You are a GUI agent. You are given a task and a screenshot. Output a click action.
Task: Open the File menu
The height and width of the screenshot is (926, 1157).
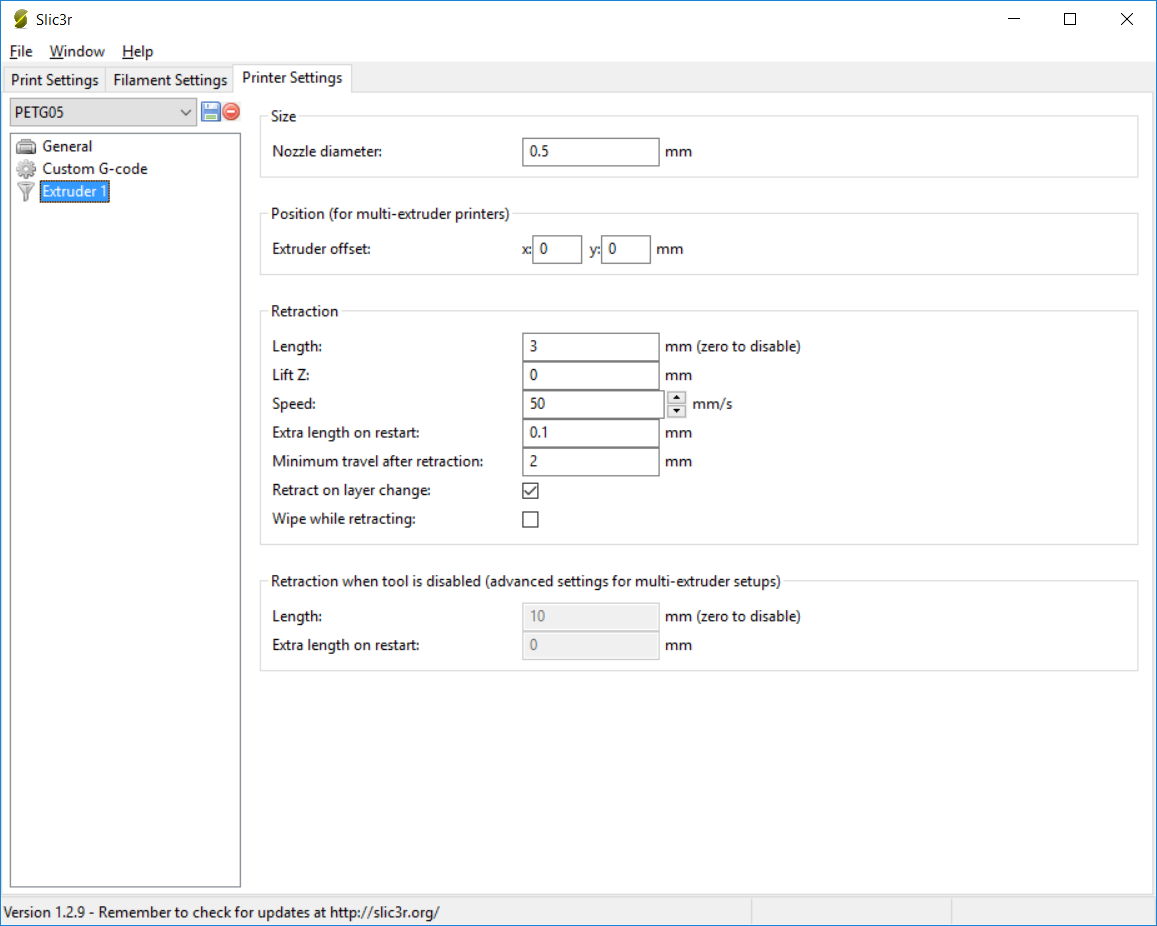click(x=21, y=51)
